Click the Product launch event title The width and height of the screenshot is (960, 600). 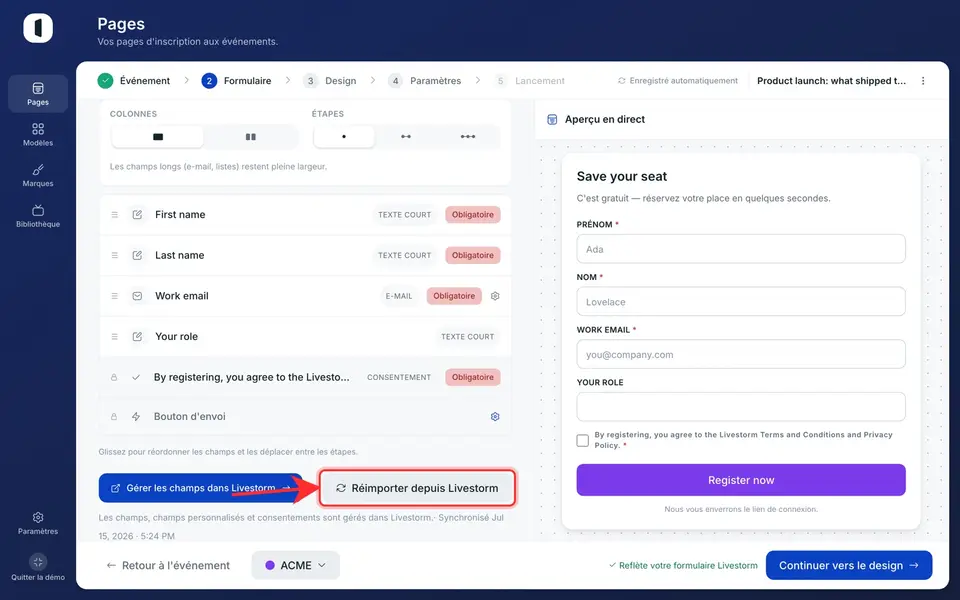831,81
